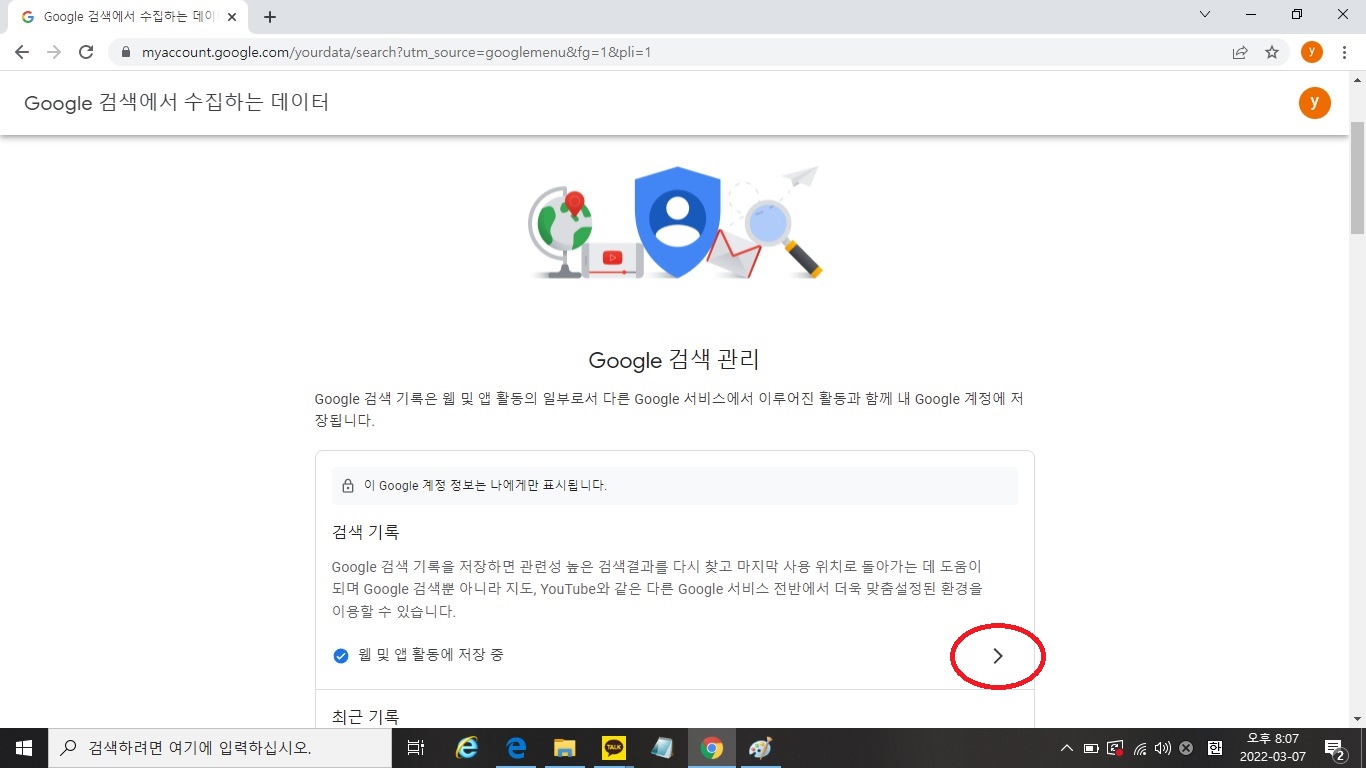Reload the current page
The image size is (1366, 768).
coord(86,52)
